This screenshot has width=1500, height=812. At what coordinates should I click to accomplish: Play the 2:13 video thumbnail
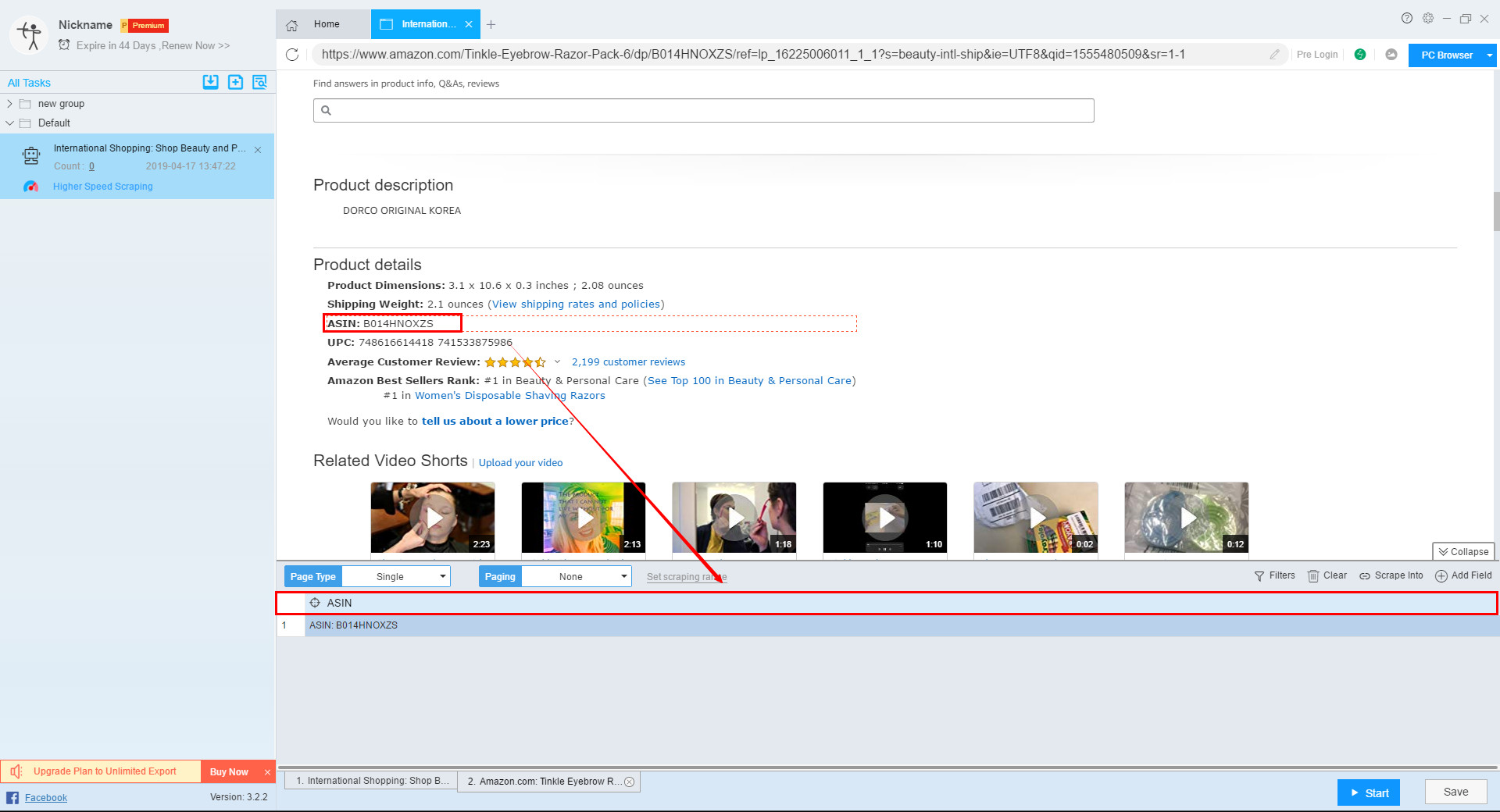click(583, 517)
